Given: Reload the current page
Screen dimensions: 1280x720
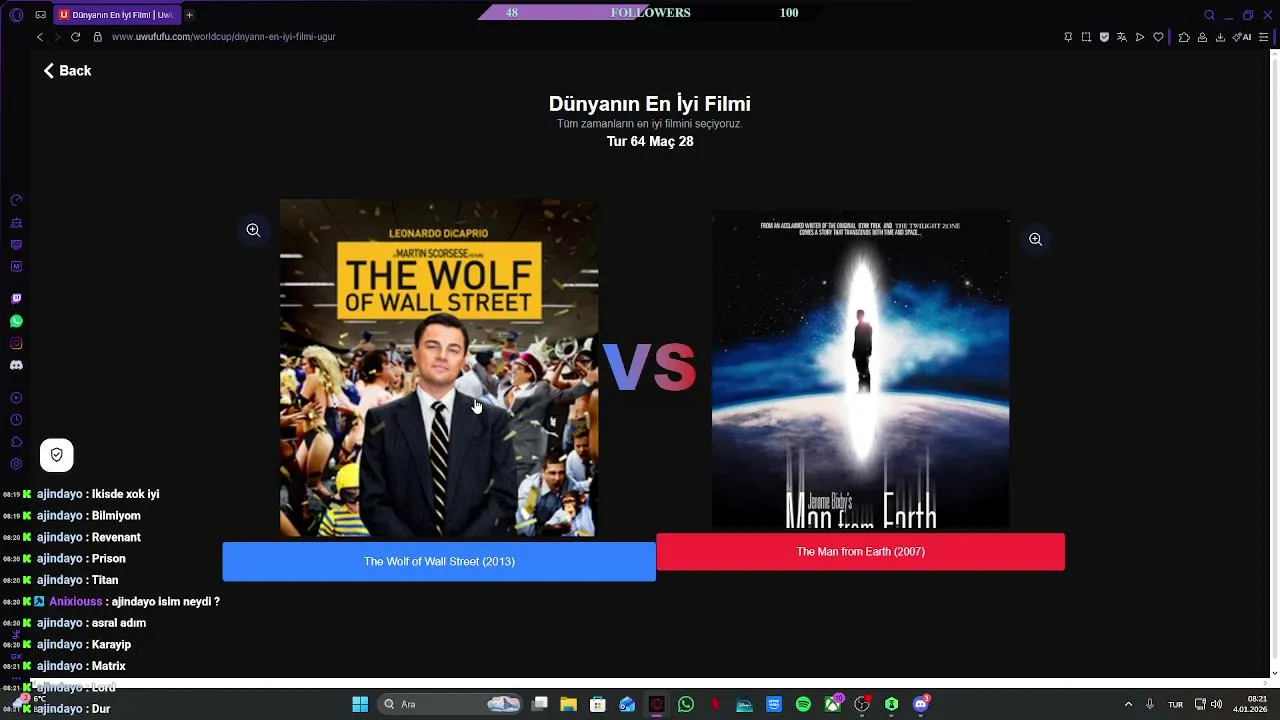Looking at the screenshot, I should click(75, 37).
